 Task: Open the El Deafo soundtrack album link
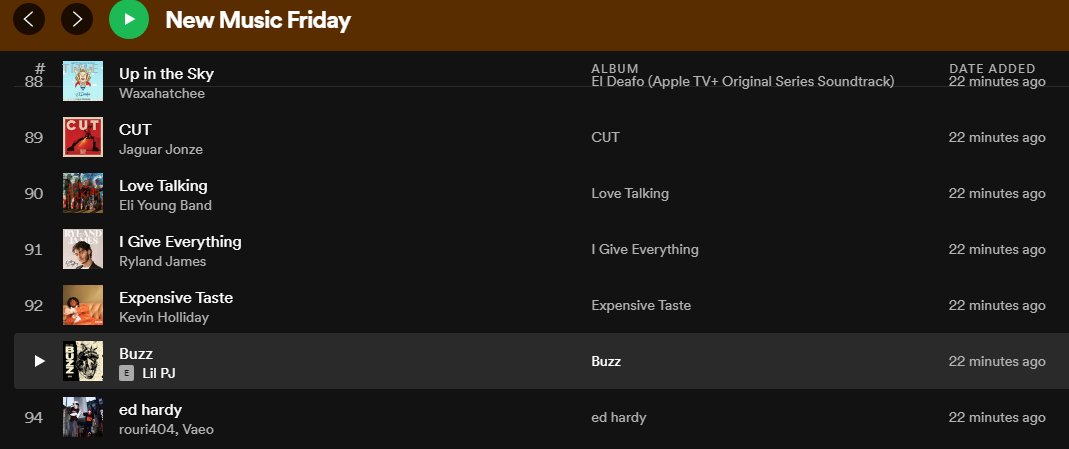pos(742,81)
